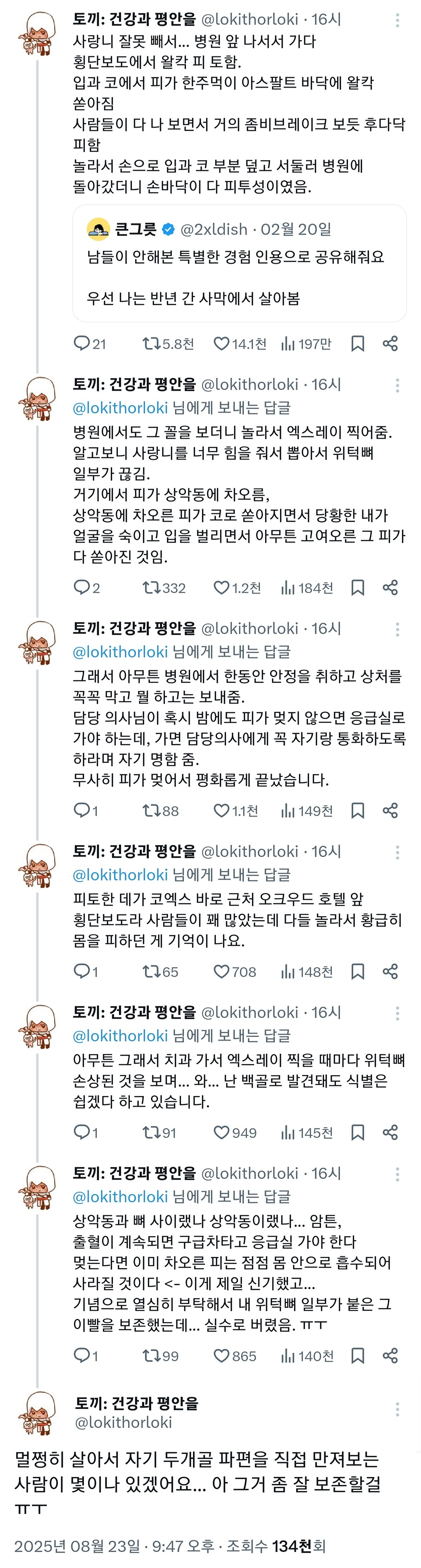421x1568 pixels.
Task: Click @lokithorloki mention in the second tweet
Action: coord(120,408)
